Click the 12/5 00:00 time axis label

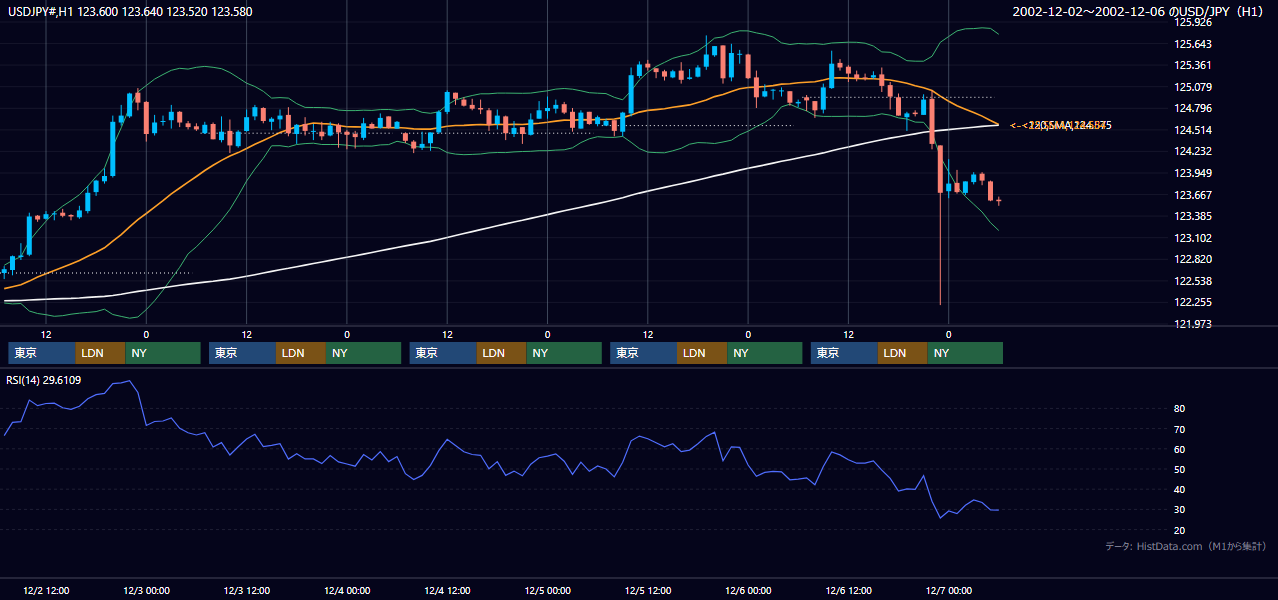pyautogui.click(x=548, y=591)
